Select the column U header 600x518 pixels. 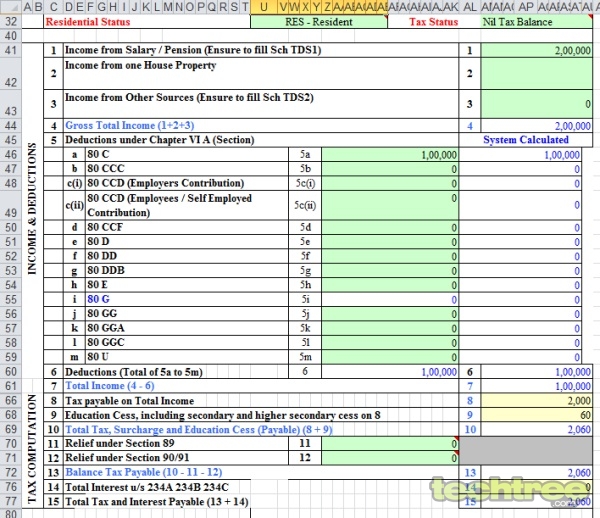264,7
